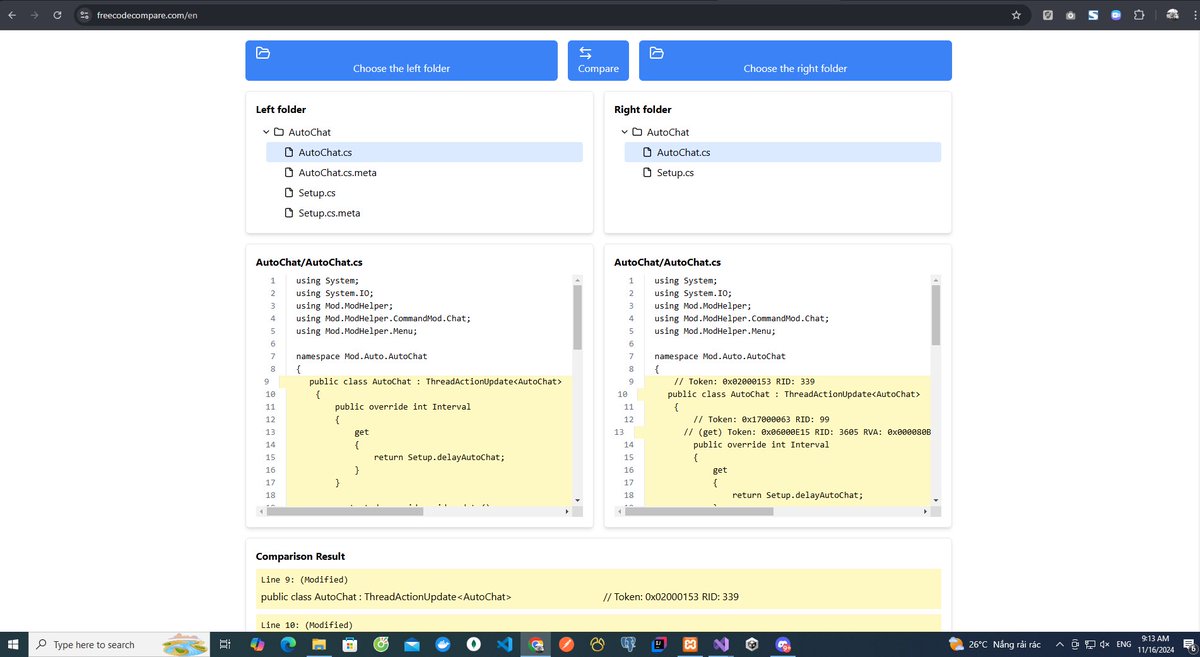Click line 9 'public class AutoChat' in the left pane

(435, 381)
